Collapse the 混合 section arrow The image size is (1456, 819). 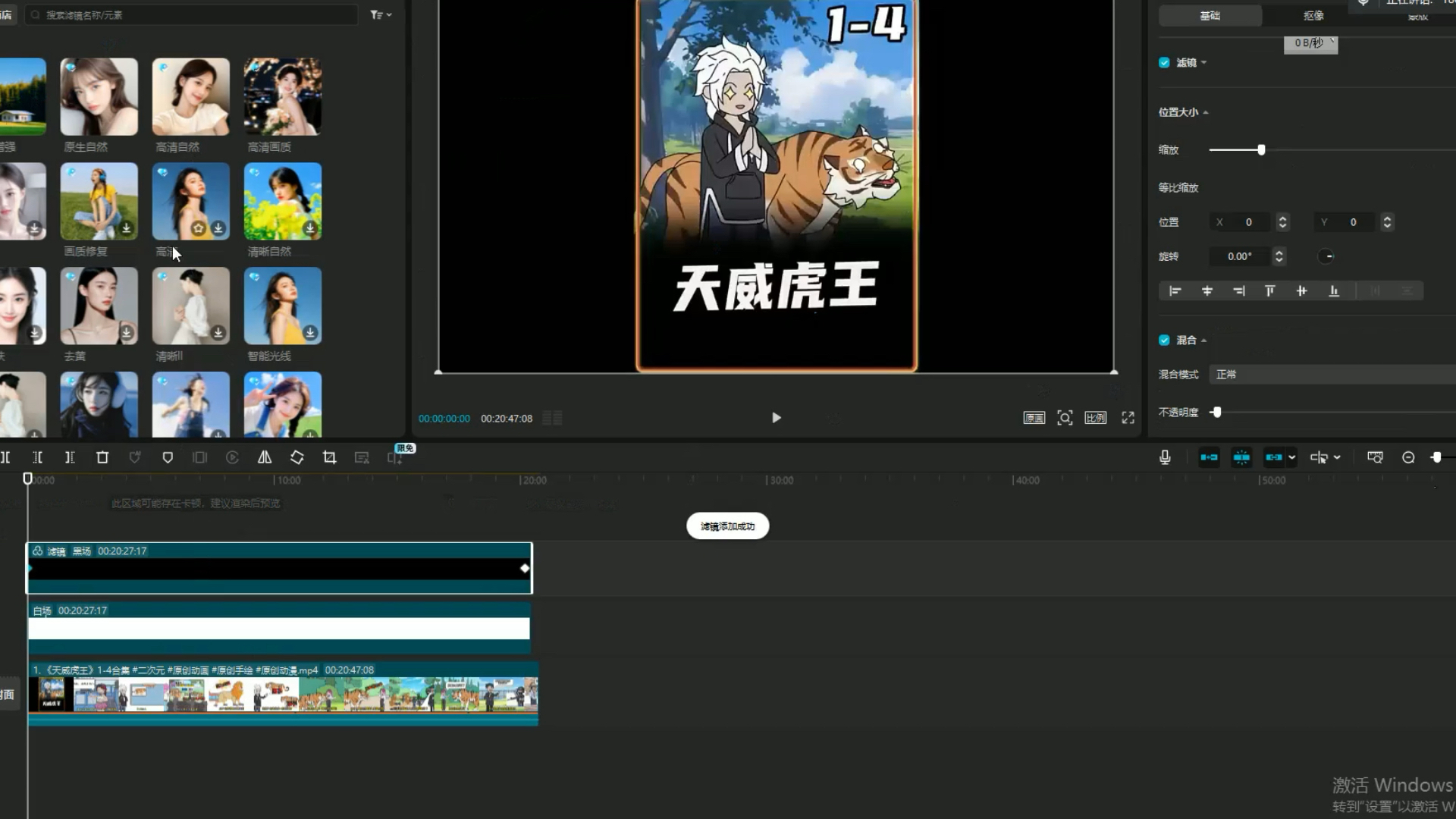[1204, 340]
